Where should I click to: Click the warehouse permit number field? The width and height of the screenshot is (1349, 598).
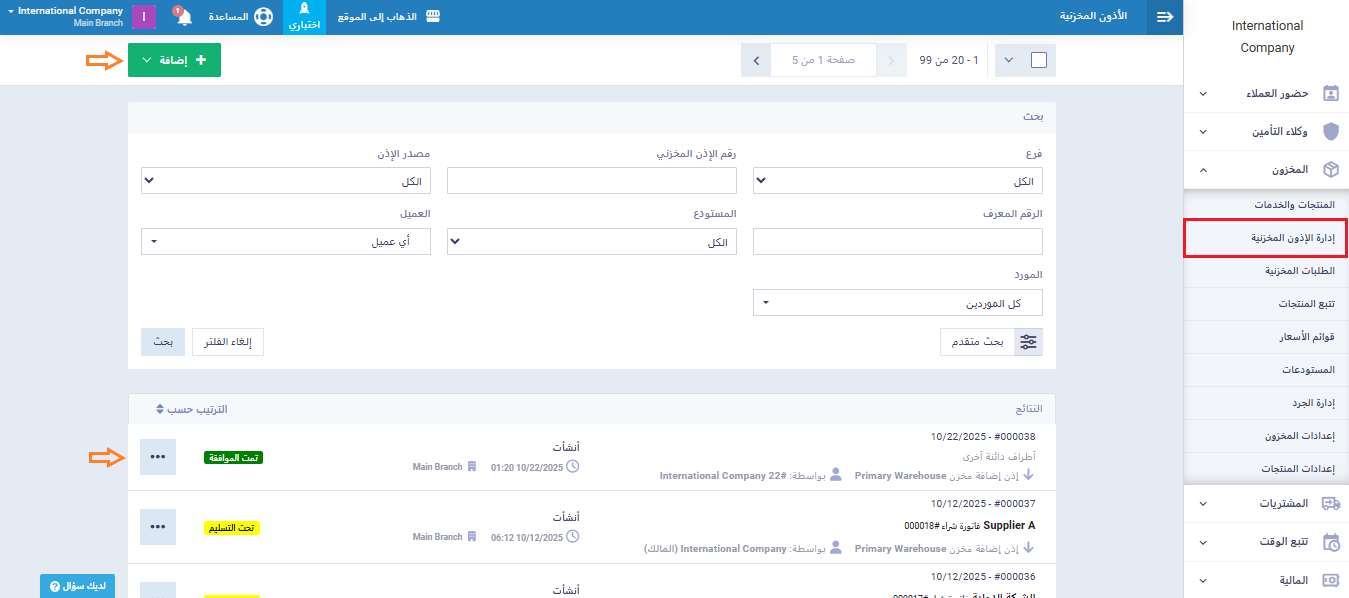(591, 181)
